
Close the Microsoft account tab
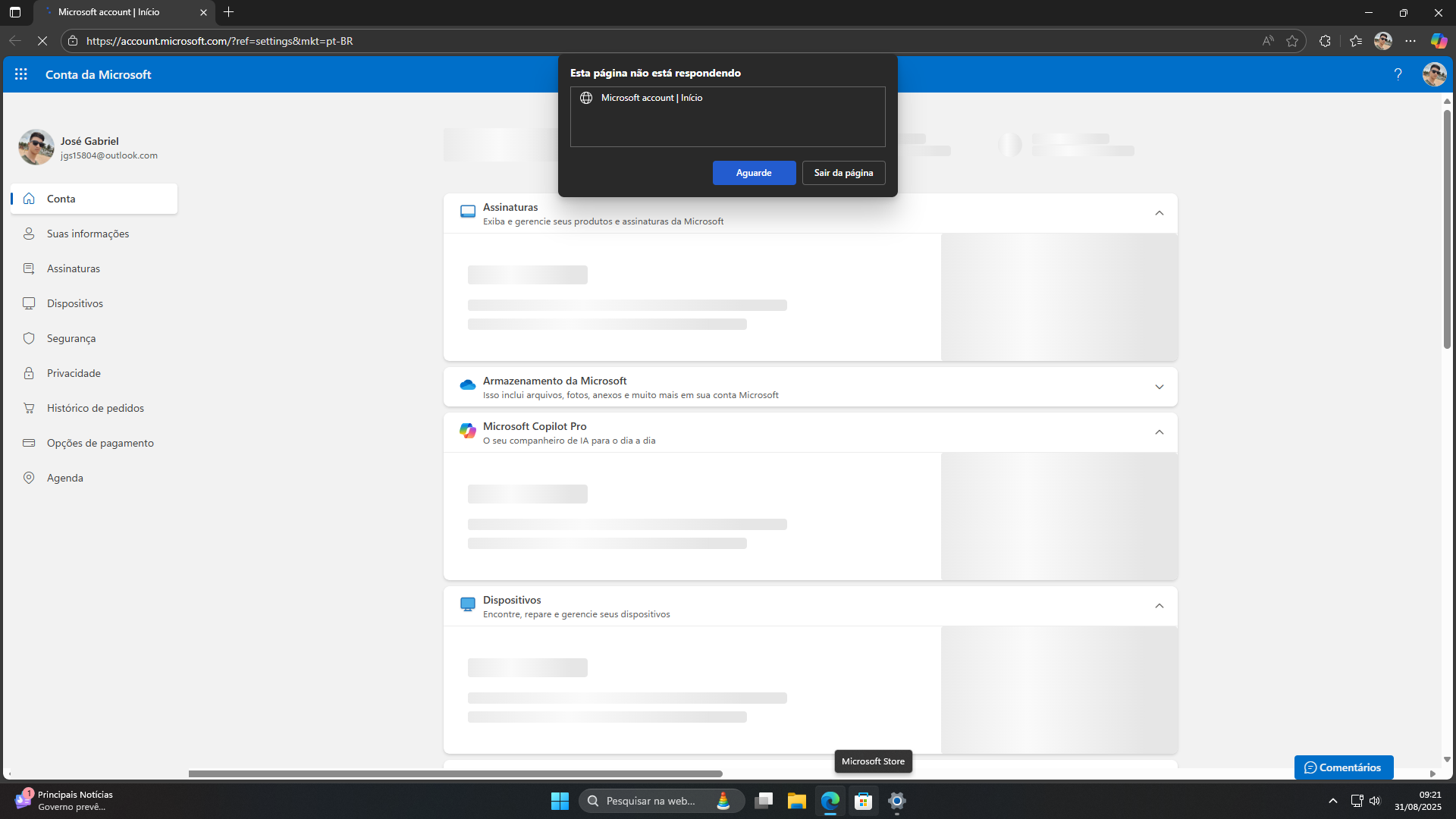tap(203, 12)
